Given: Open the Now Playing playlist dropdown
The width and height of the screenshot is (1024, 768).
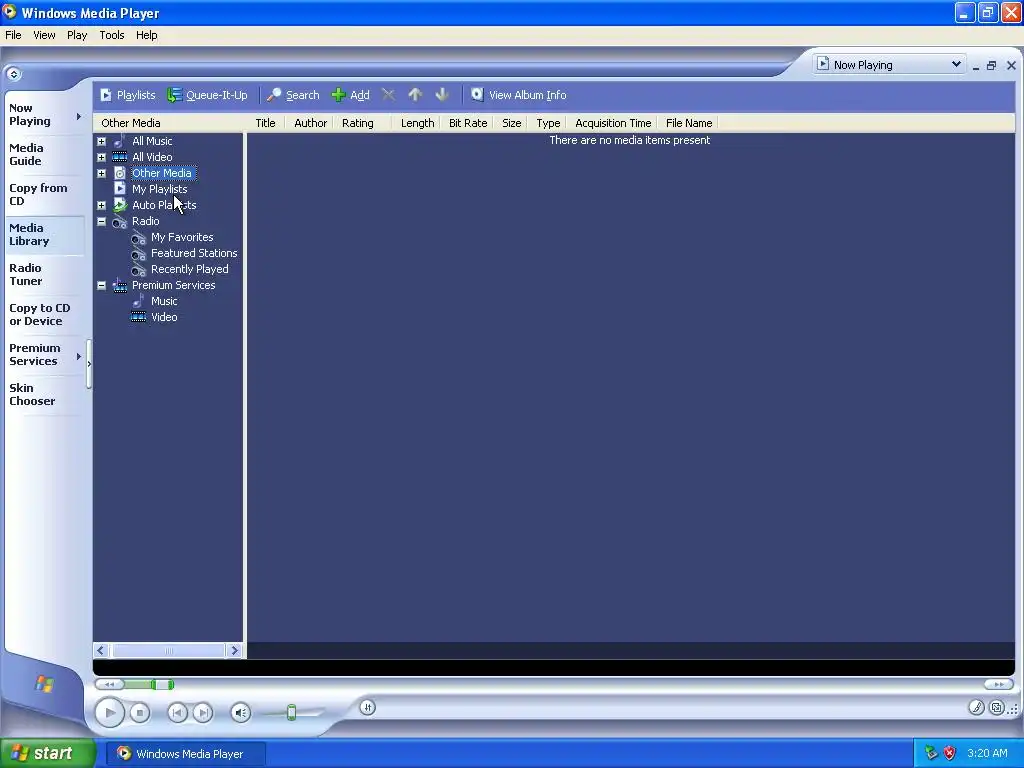Looking at the screenshot, I should click(955, 64).
